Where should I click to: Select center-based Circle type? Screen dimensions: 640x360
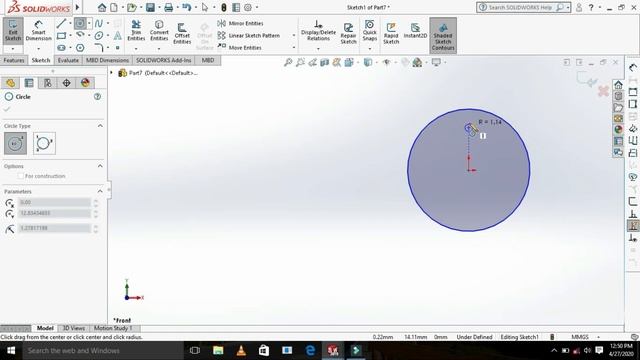pyautogui.click(x=16, y=143)
